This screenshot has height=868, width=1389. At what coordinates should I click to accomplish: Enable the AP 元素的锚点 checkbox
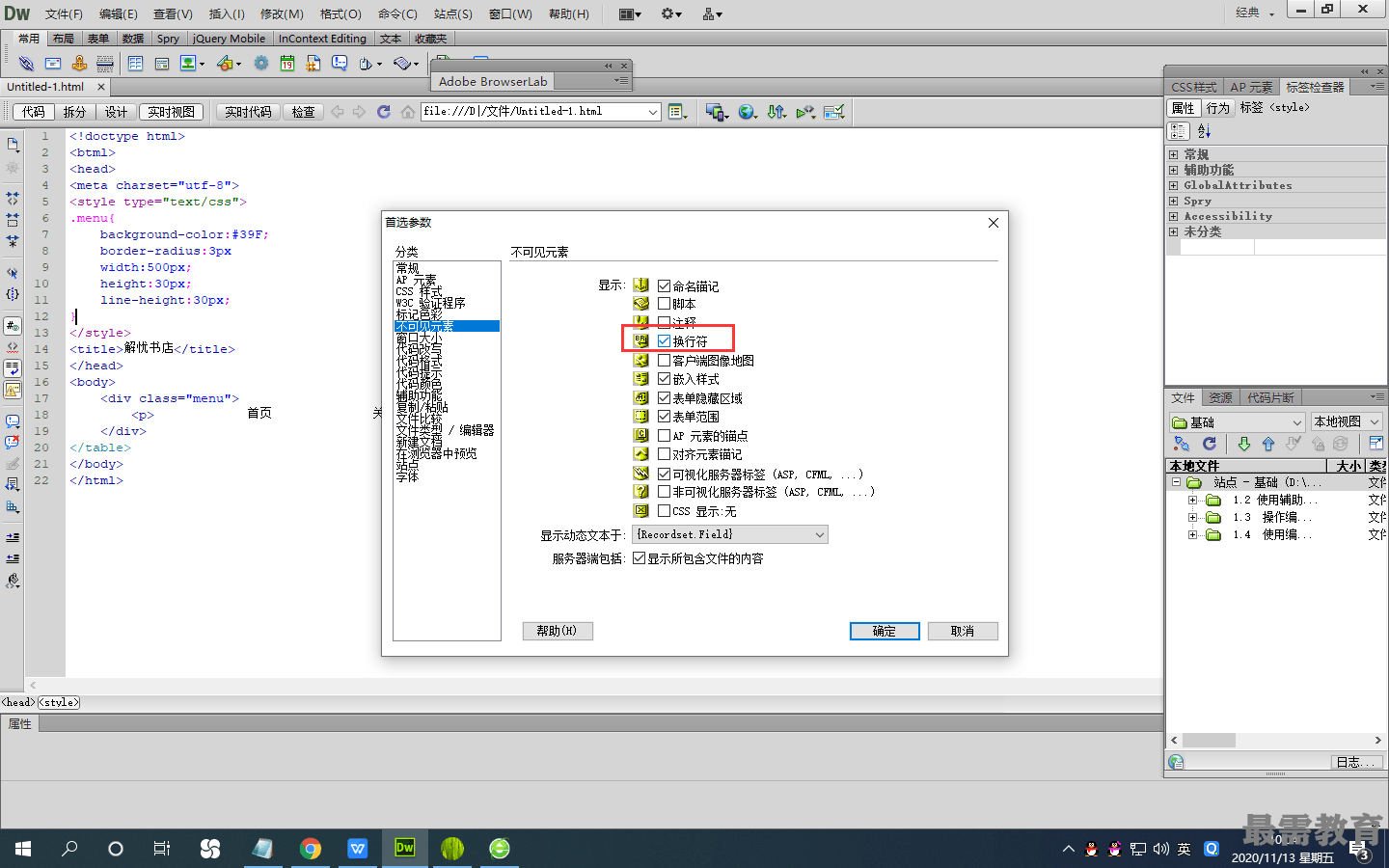[x=664, y=435]
